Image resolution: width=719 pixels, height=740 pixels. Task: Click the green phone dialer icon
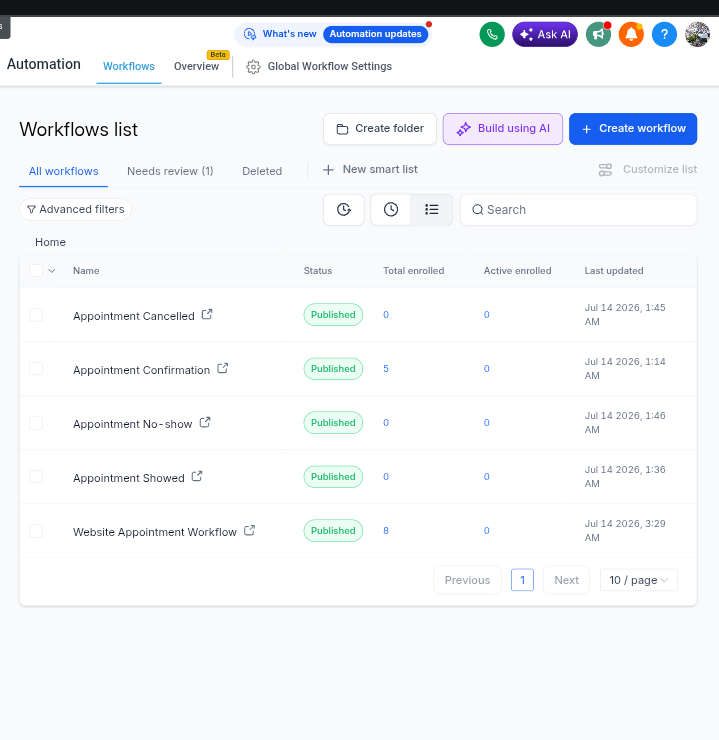tap(492, 34)
